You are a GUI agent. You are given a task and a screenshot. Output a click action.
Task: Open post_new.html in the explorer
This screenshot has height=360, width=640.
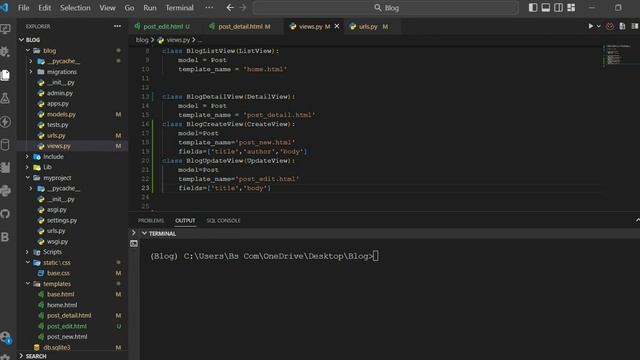tap(67, 337)
